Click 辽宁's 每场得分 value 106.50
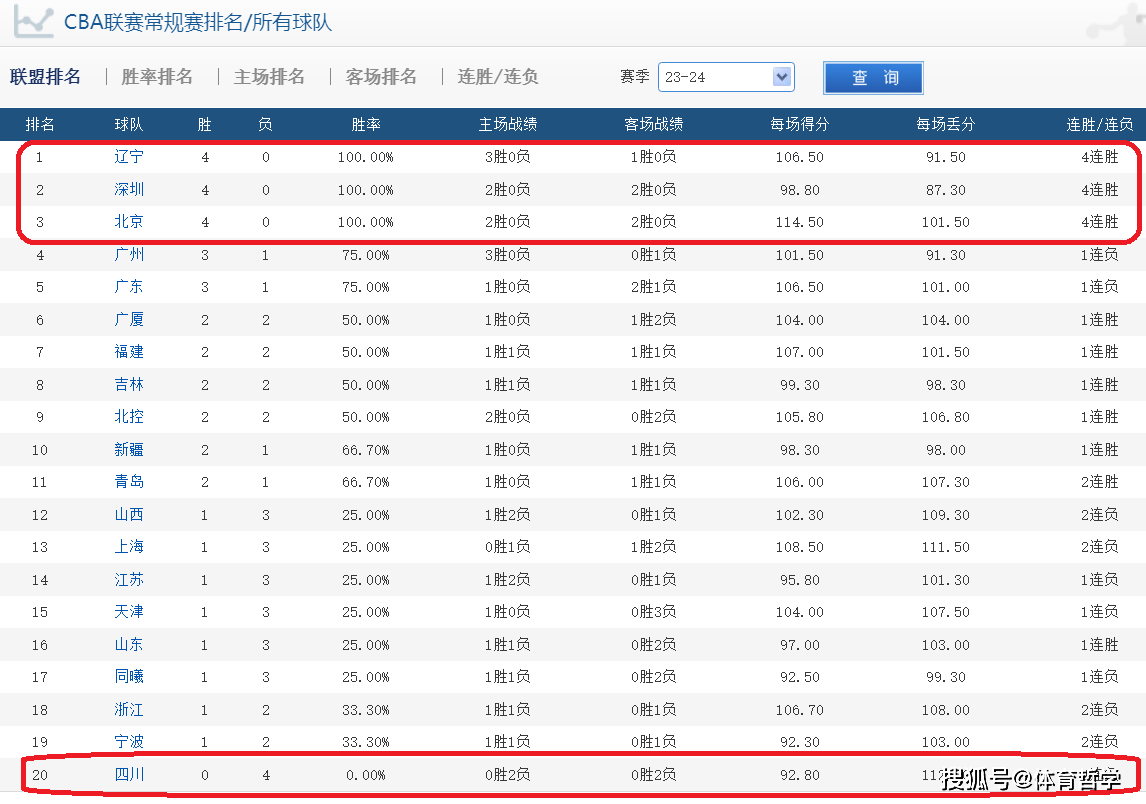The width and height of the screenshot is (1146, 804). pos(800,157)
